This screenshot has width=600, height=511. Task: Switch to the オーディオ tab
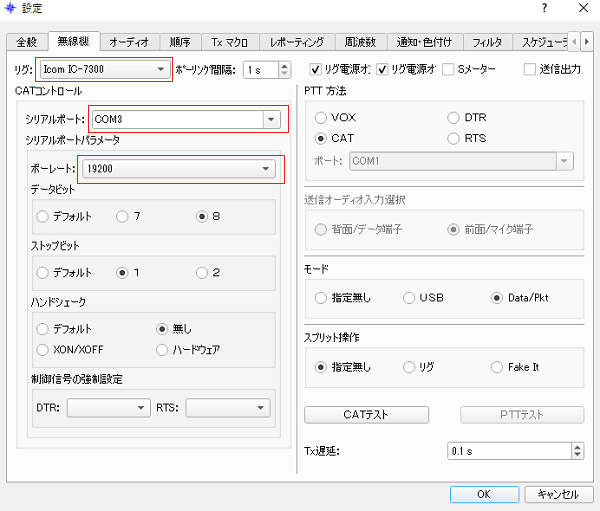click(129, 42)
